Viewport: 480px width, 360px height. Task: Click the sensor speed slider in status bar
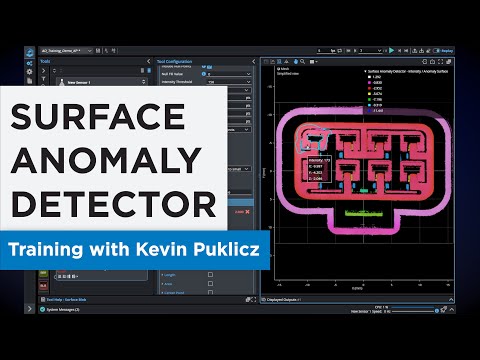(x=413, y=312)
